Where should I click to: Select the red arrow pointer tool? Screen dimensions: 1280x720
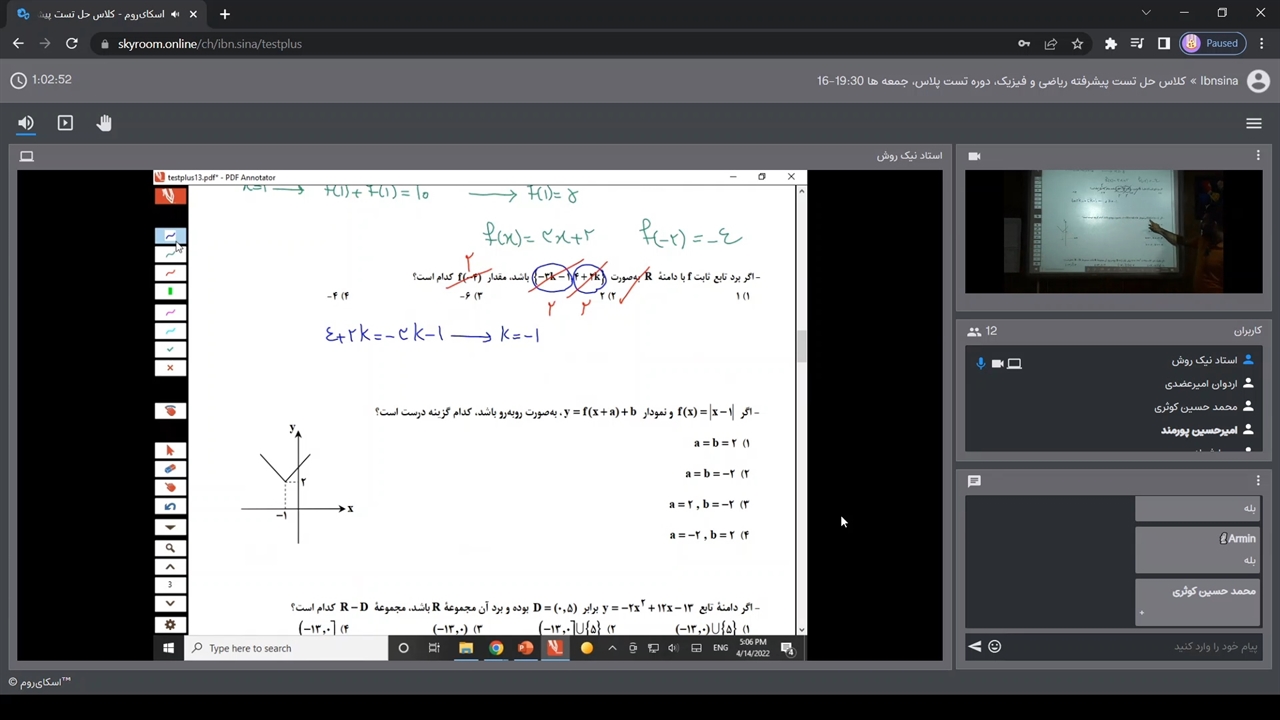(x=170, y=450)
